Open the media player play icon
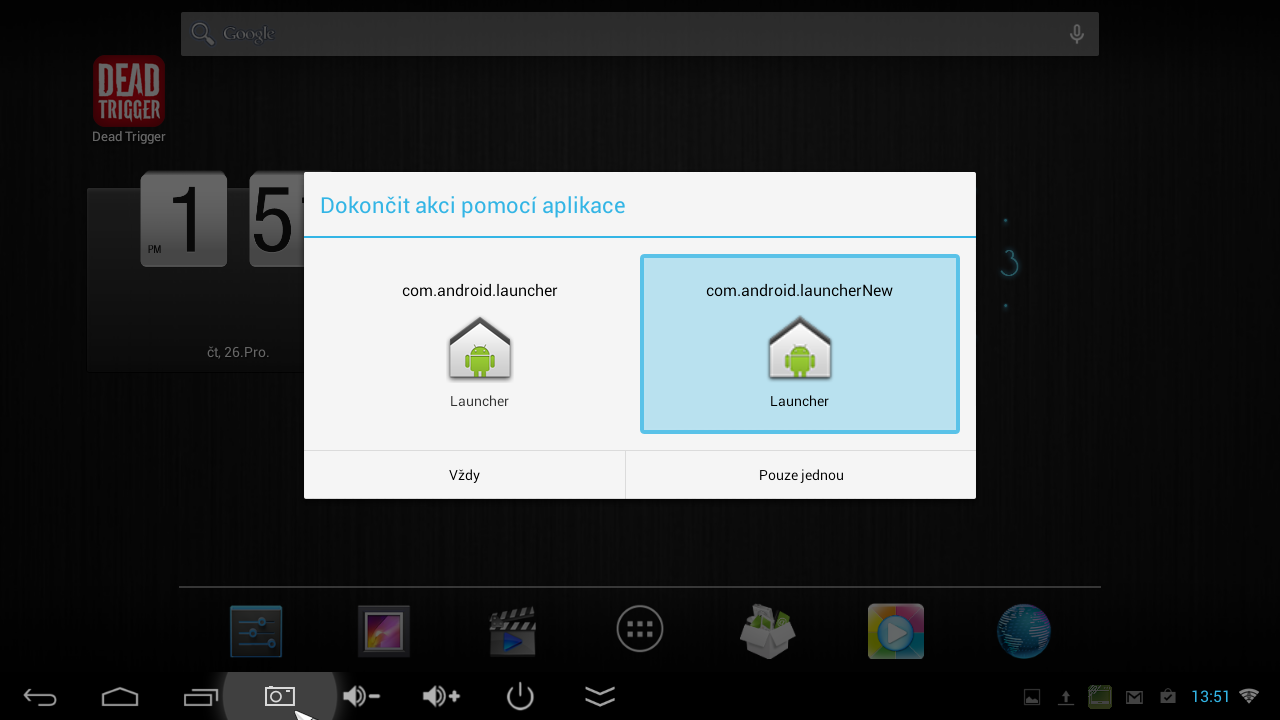This screenshot has width=1280, height=720. point(895,631)
